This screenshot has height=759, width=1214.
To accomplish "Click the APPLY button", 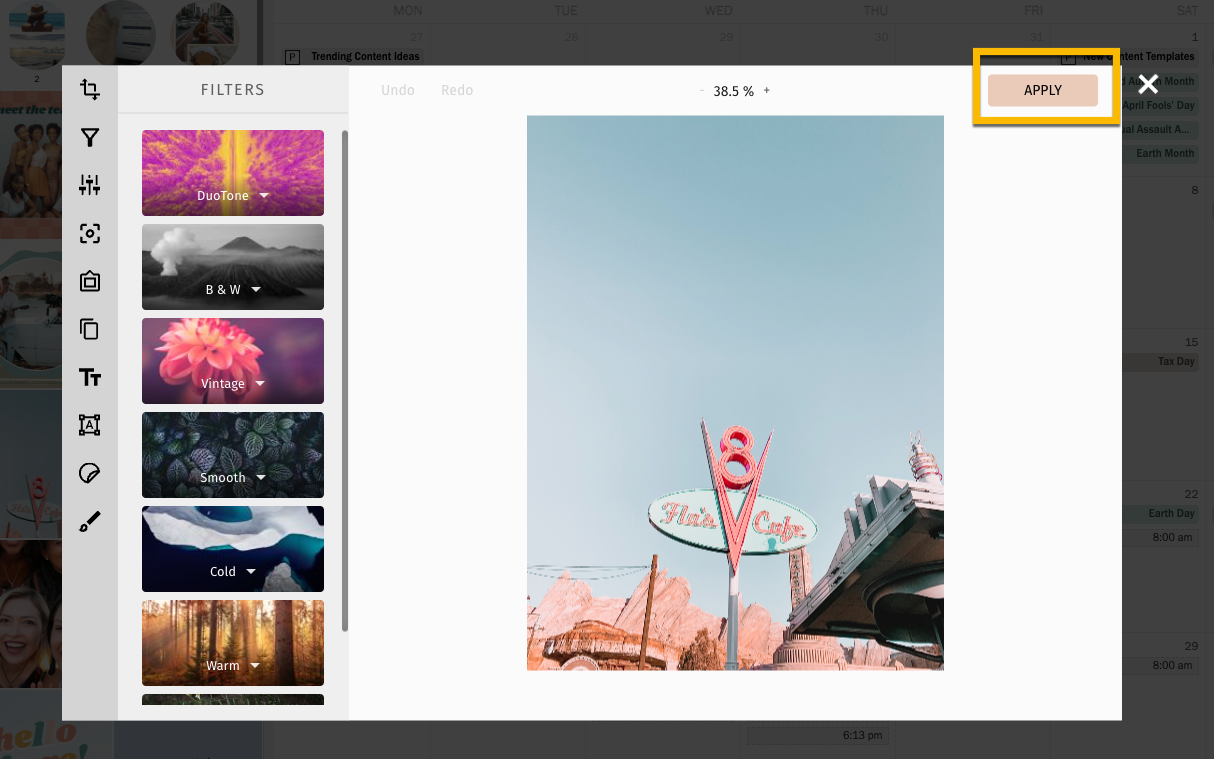I will click(1043, 90).
